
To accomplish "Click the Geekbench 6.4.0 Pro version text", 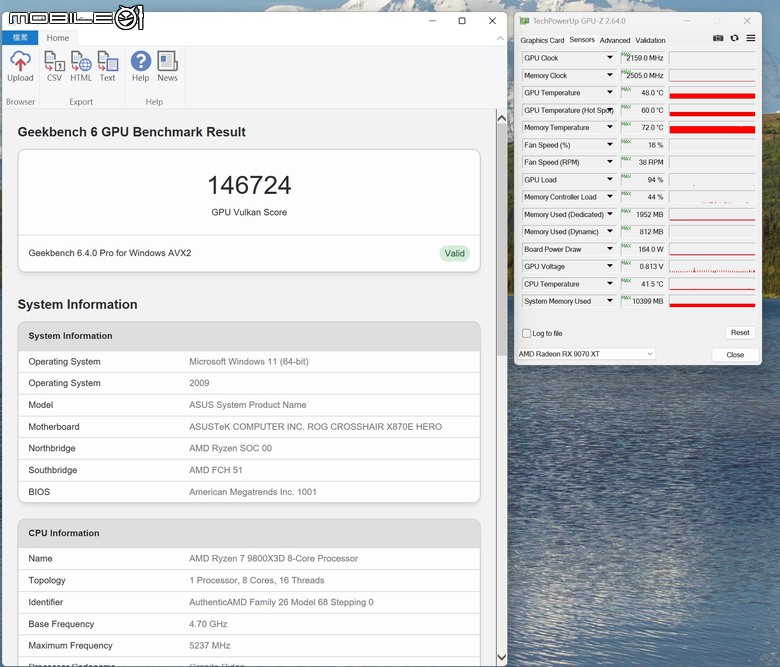I will (110, 253).
